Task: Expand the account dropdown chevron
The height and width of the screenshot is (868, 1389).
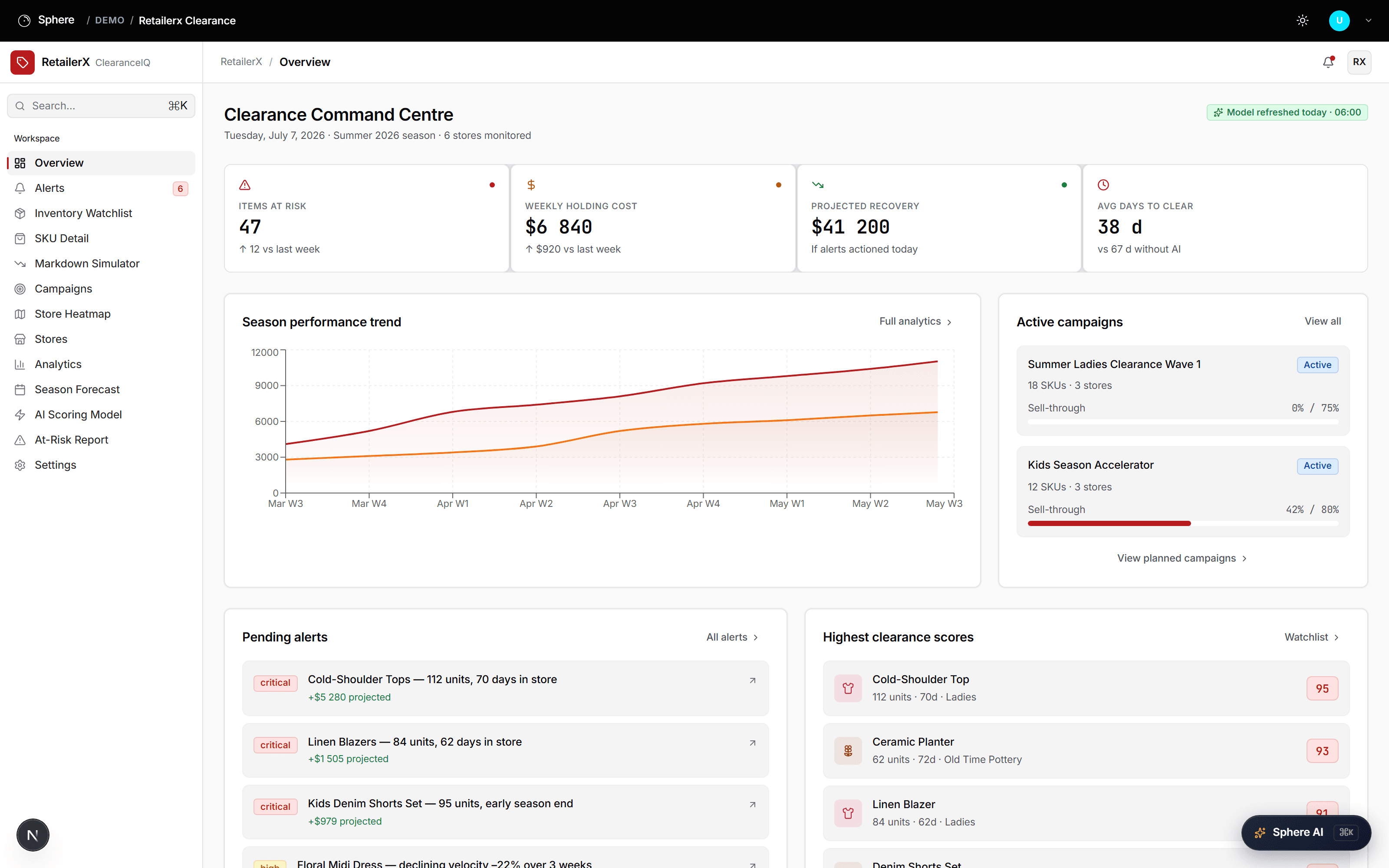Action: point(1368,21)
